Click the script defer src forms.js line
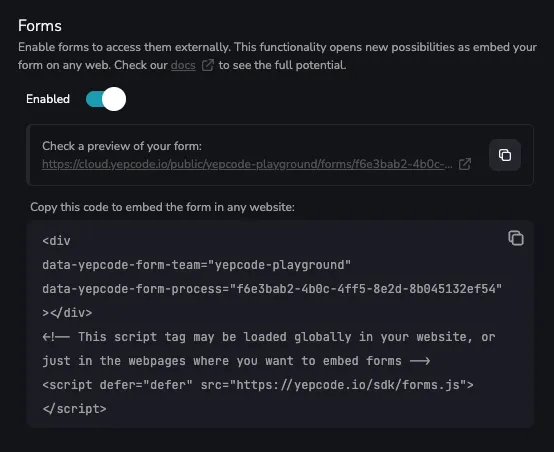 tap(258, 385)
